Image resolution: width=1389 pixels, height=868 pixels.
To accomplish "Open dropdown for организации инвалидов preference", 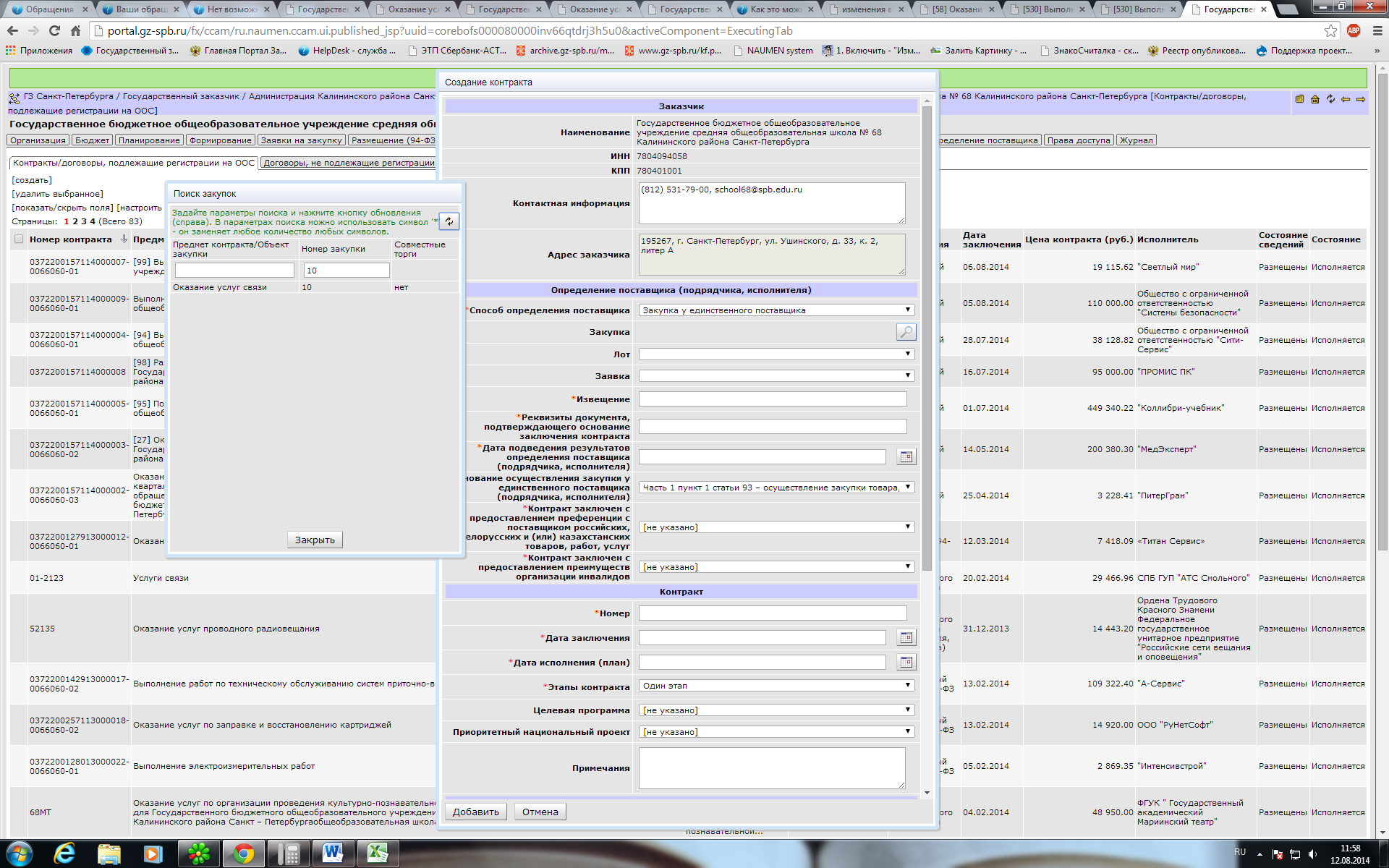I will point(776,566).
